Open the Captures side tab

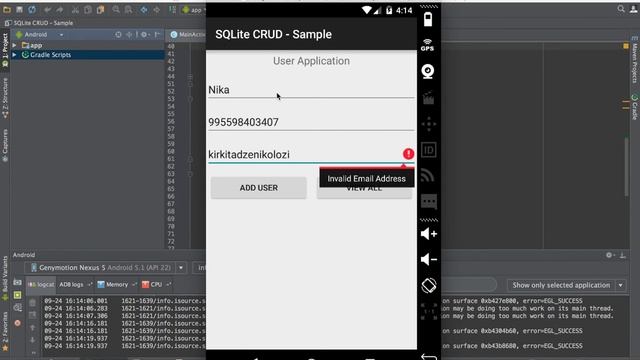(5, 145)
